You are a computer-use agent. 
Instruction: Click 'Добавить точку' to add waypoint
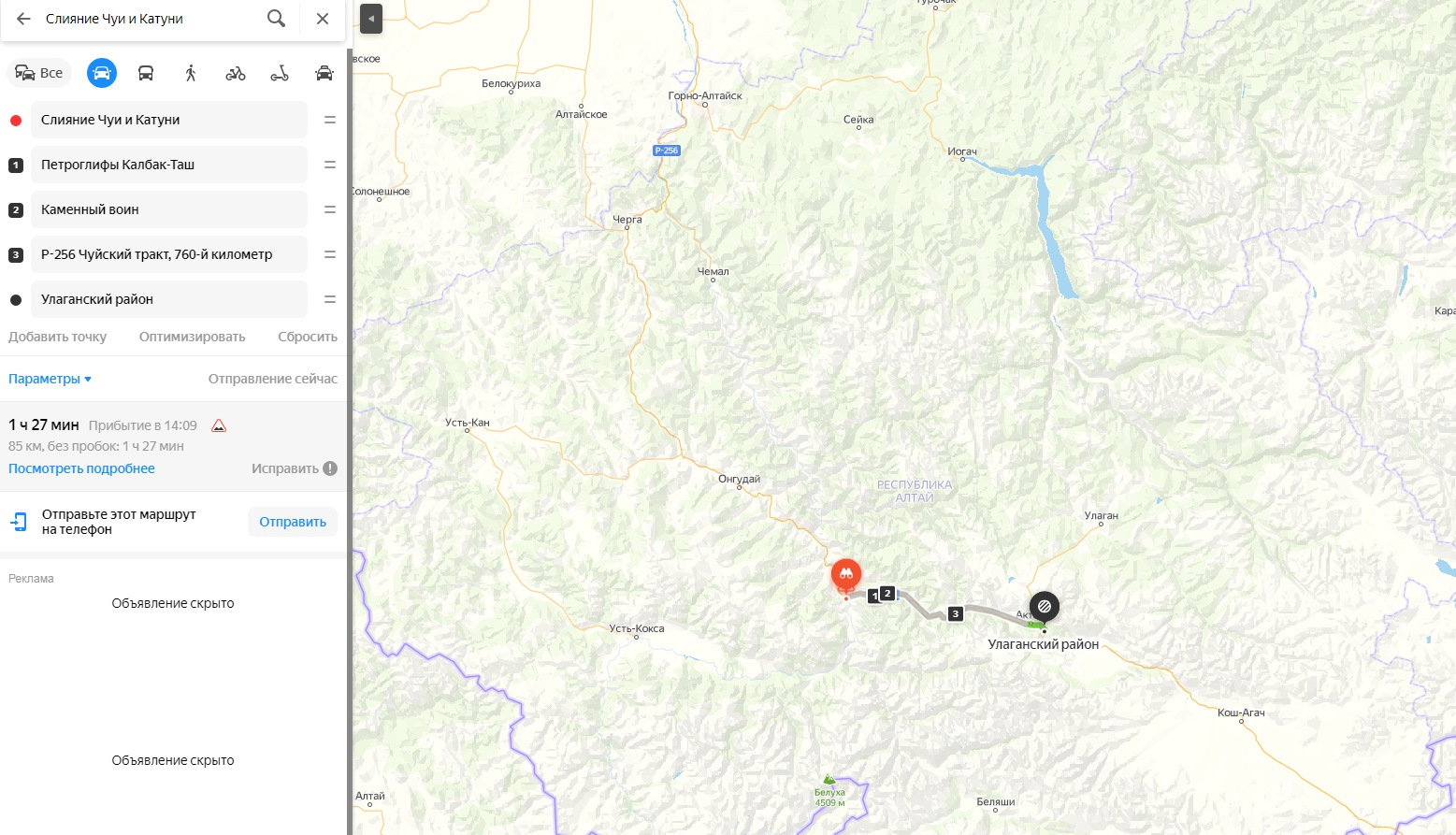[x=58, y=337]
